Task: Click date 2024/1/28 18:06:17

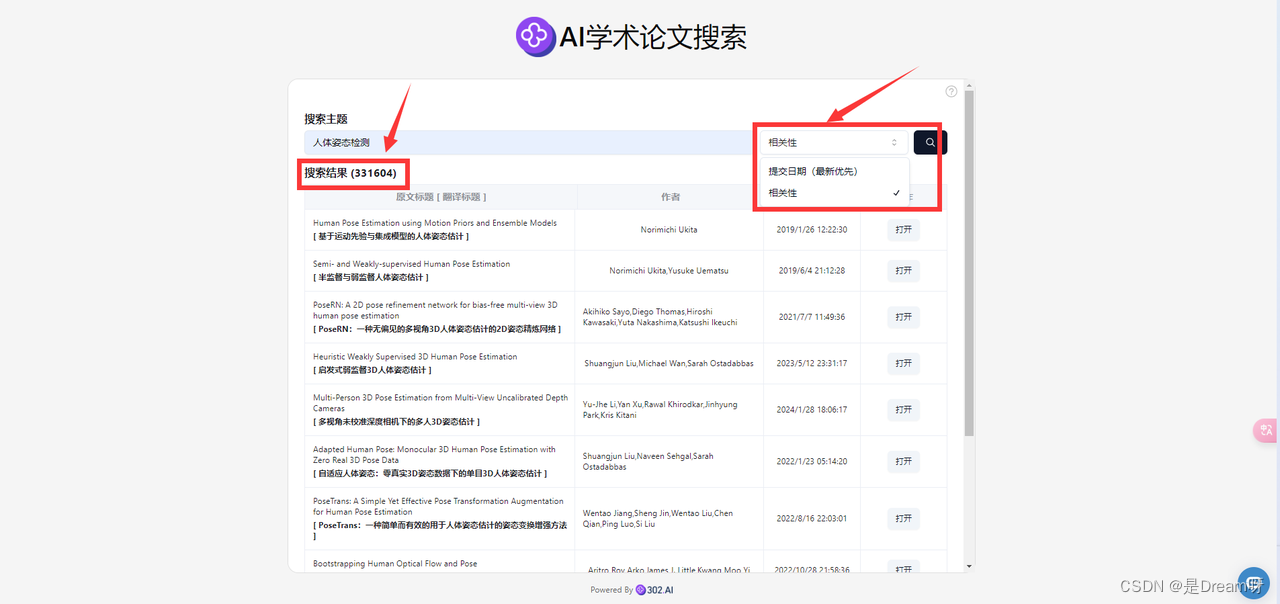Action: (x=813, y=409)
